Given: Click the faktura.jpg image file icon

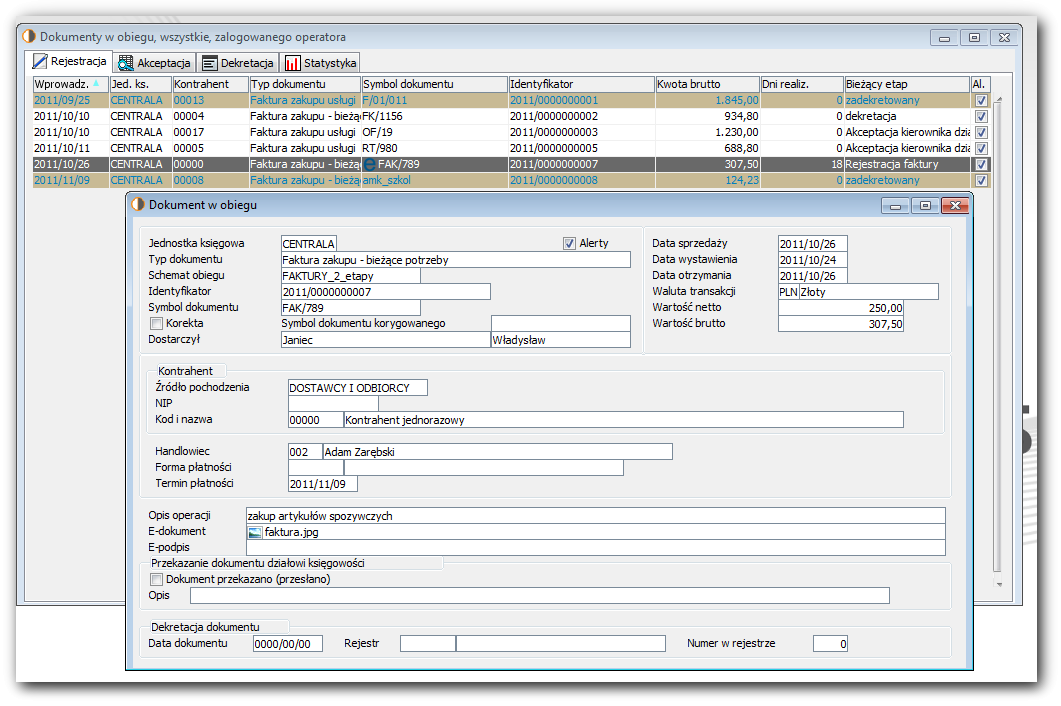Looking at the screenshot, I should 254,533.
